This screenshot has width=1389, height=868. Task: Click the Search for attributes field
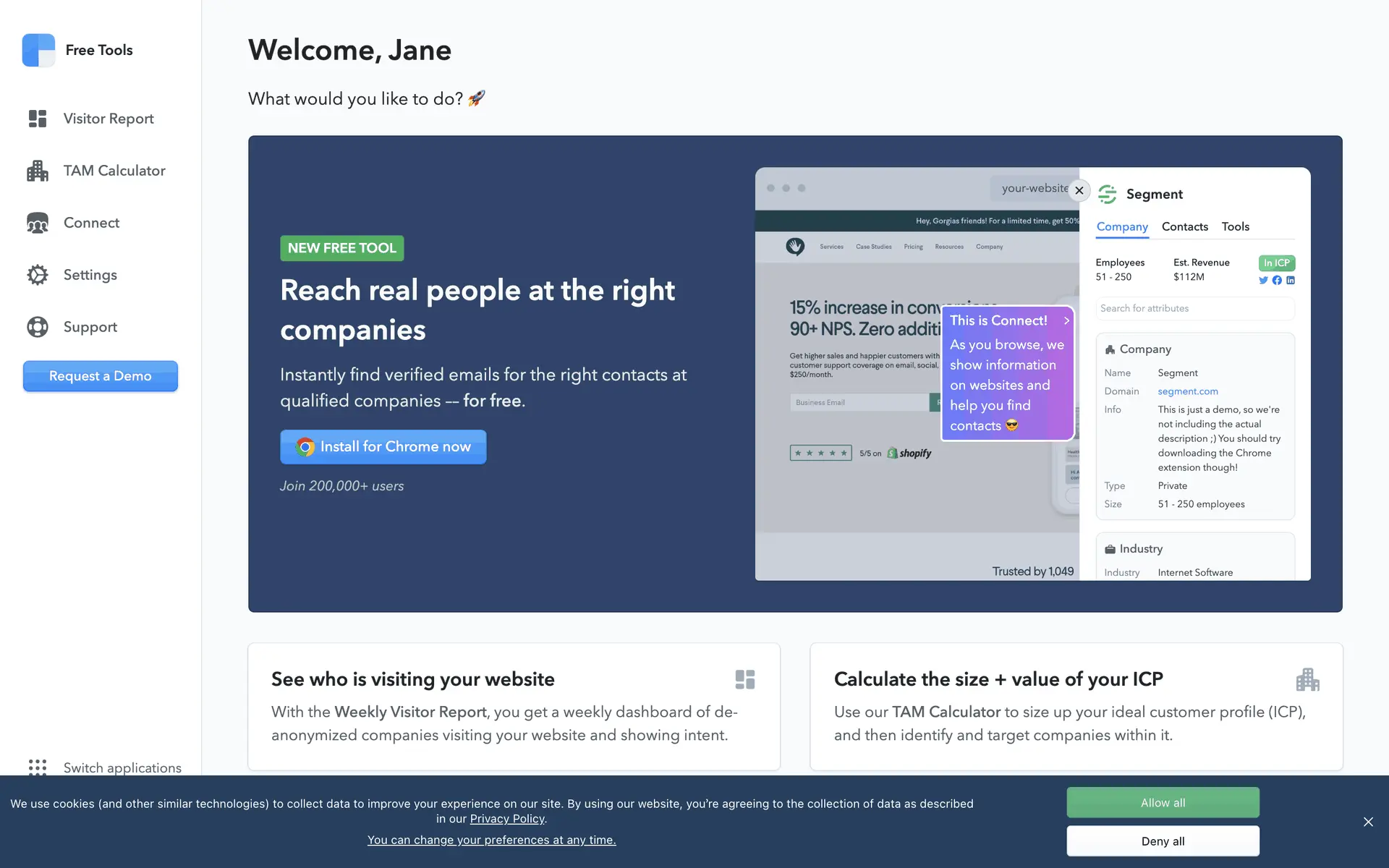tap(1194, 308)
